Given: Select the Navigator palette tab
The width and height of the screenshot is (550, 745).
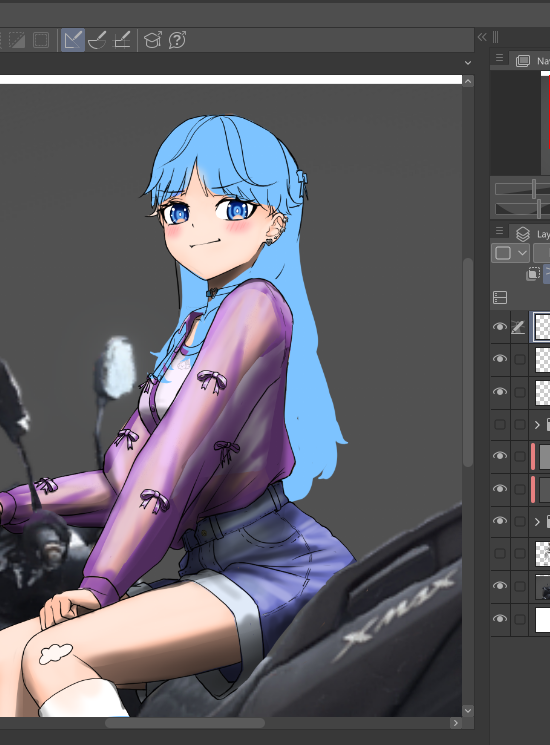Looking at the screenshot, I should point(532,61).
